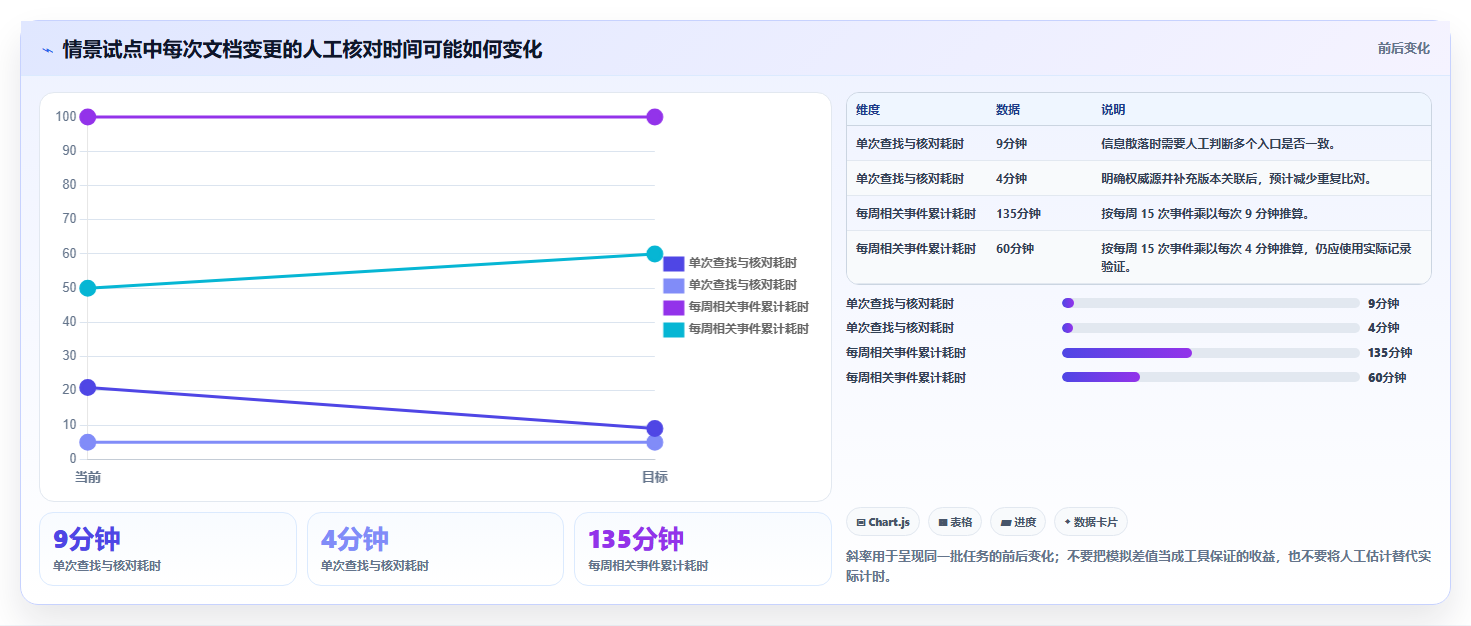Click the 0 y-axis label
The height and width of the screenshot is (626, 1471).
click(73, 459)
